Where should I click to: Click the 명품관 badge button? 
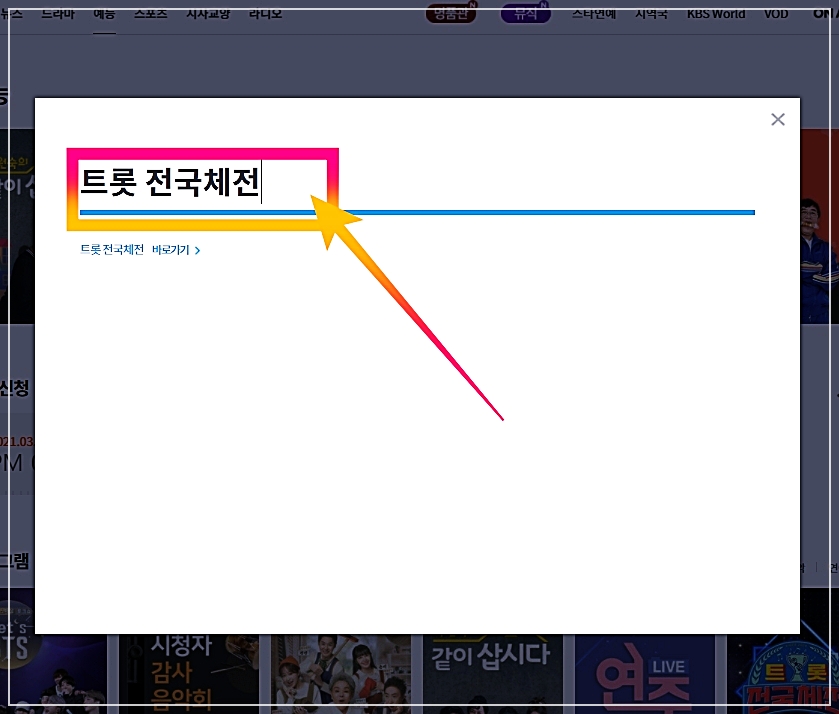pyautogui.click(x=451, y=13)
